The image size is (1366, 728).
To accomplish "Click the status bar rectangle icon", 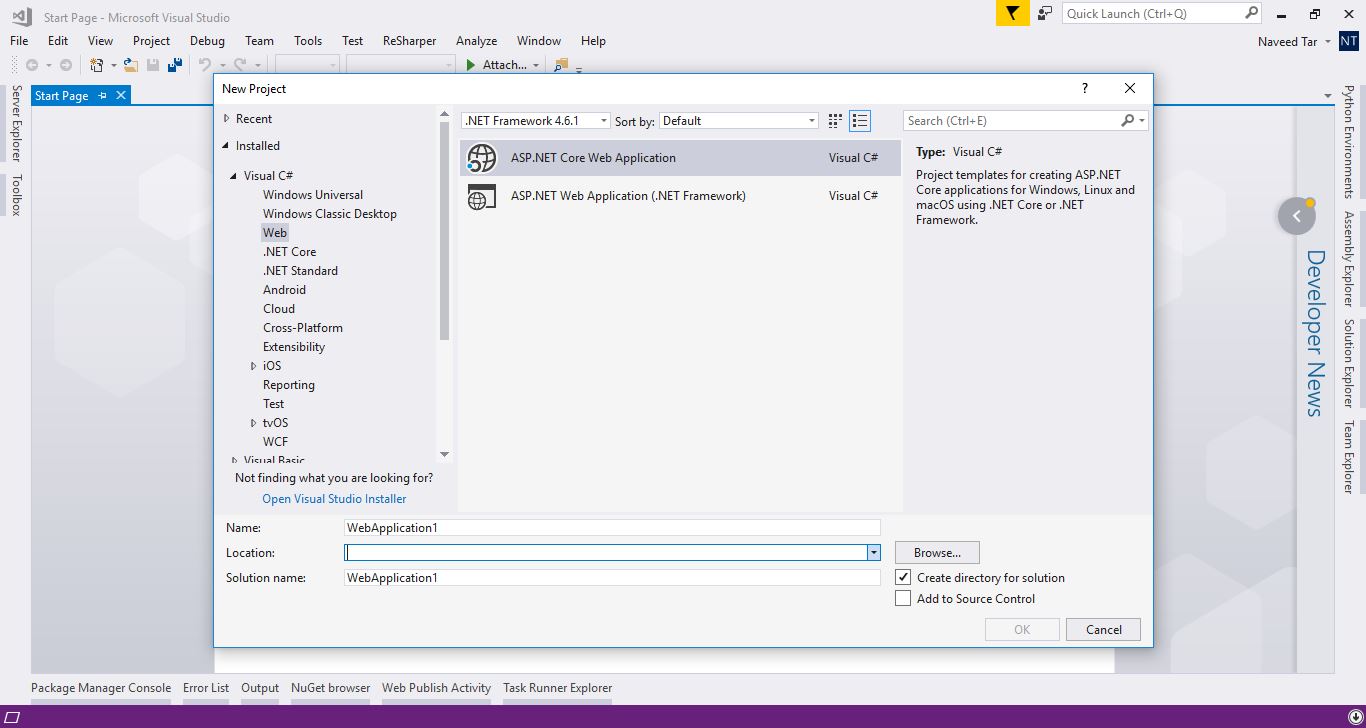I will click(x=13, y=717).
